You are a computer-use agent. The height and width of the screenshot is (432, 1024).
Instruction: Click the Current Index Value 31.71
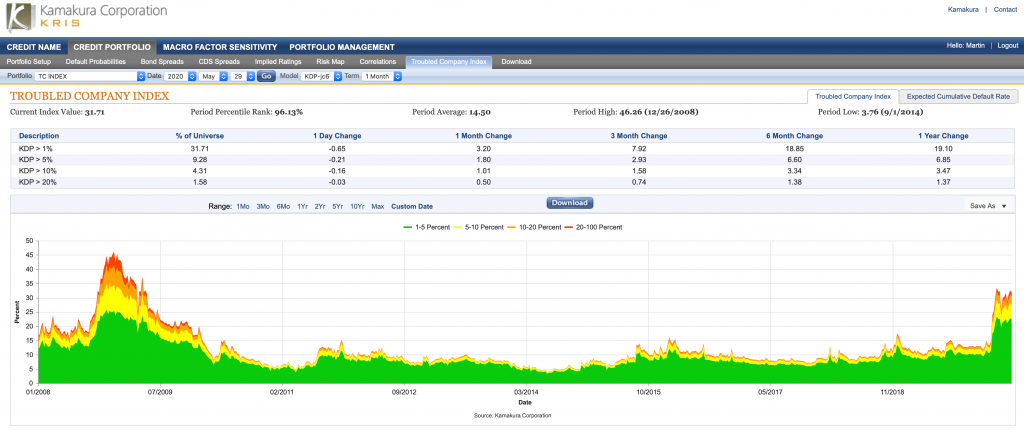click(x=95, y=112)
